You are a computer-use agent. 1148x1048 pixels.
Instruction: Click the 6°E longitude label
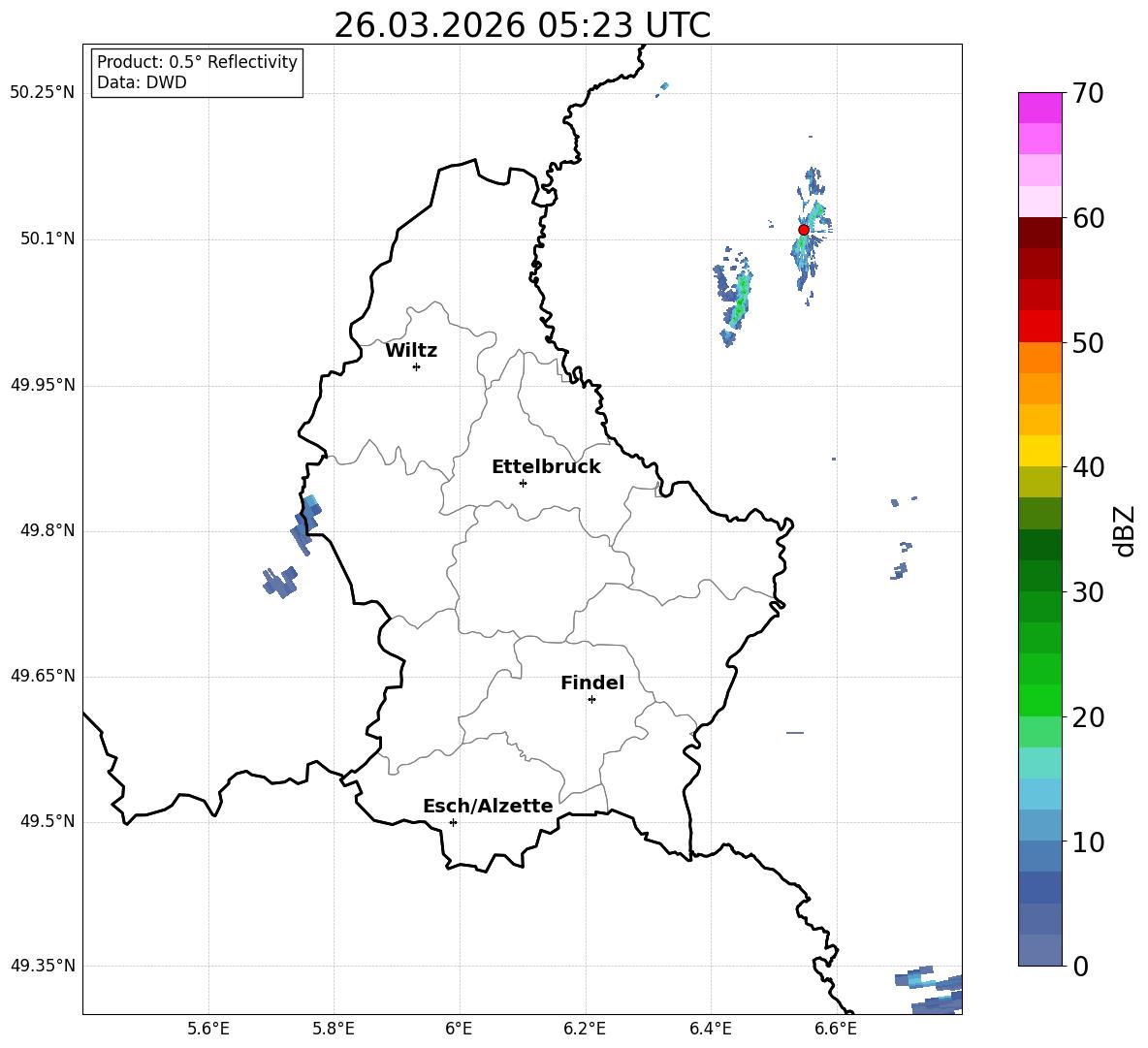(x=459, y=1029)
